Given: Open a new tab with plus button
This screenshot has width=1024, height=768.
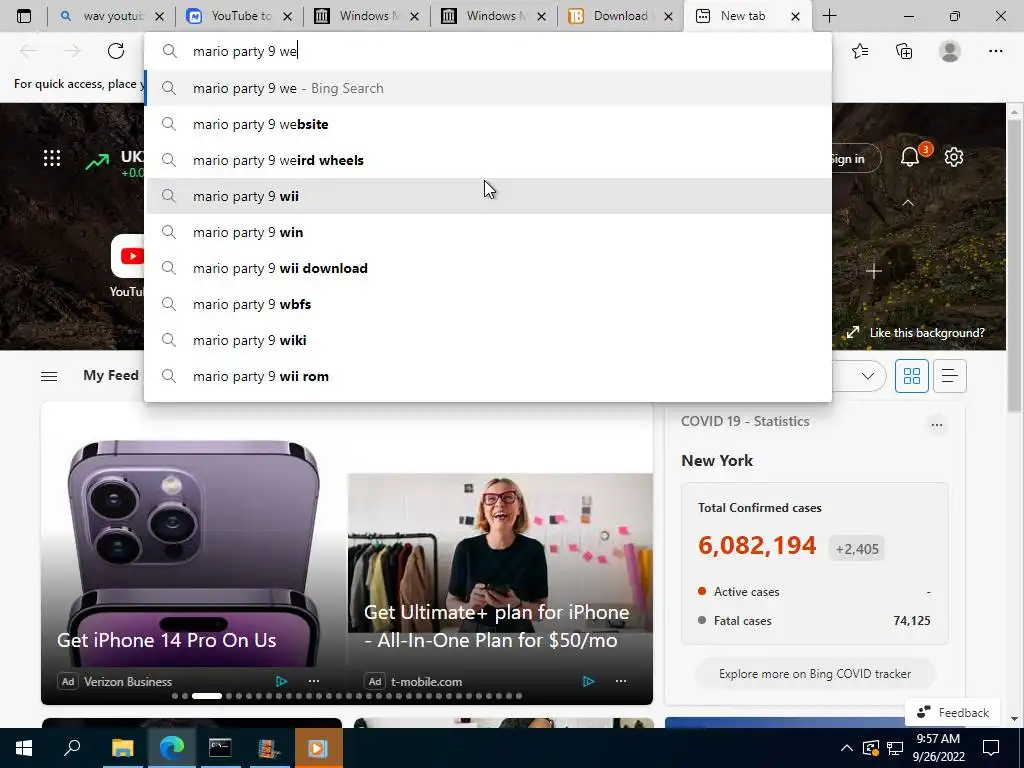Looking at the screenshot, I should click(x=829, y=16).
